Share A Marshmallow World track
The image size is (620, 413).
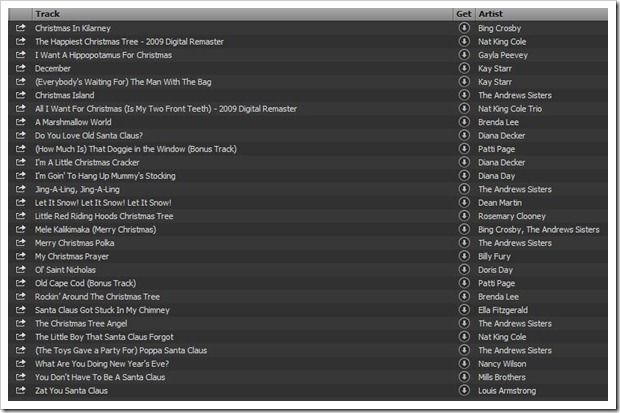[x=21, y=122]
